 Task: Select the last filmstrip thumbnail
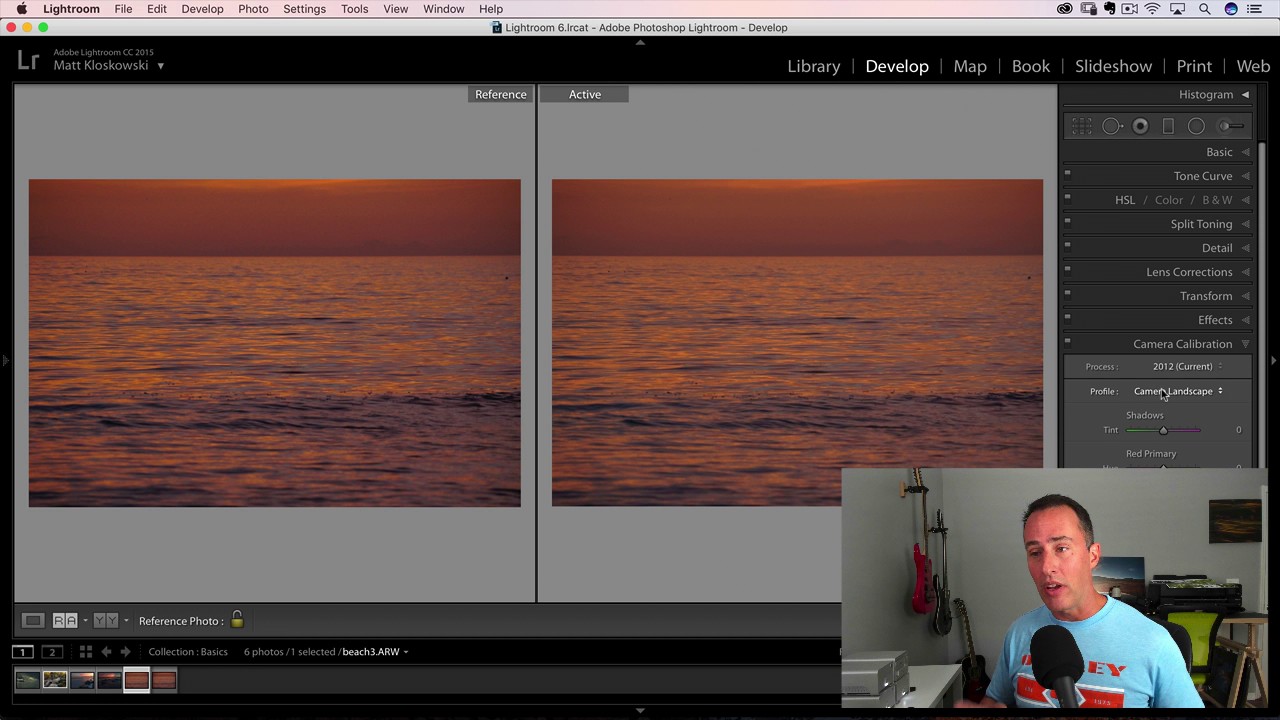tap(164, 681)
